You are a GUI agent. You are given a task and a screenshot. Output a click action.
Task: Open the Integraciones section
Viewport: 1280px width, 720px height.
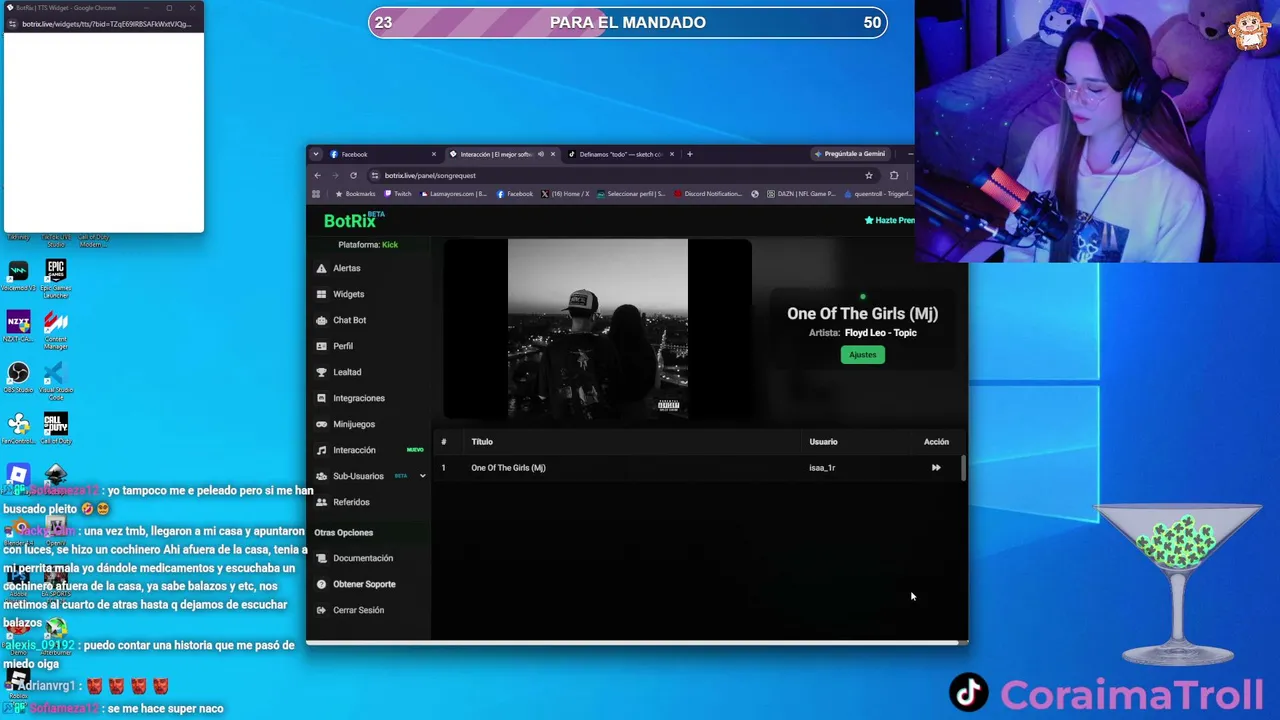coord(358,398)
